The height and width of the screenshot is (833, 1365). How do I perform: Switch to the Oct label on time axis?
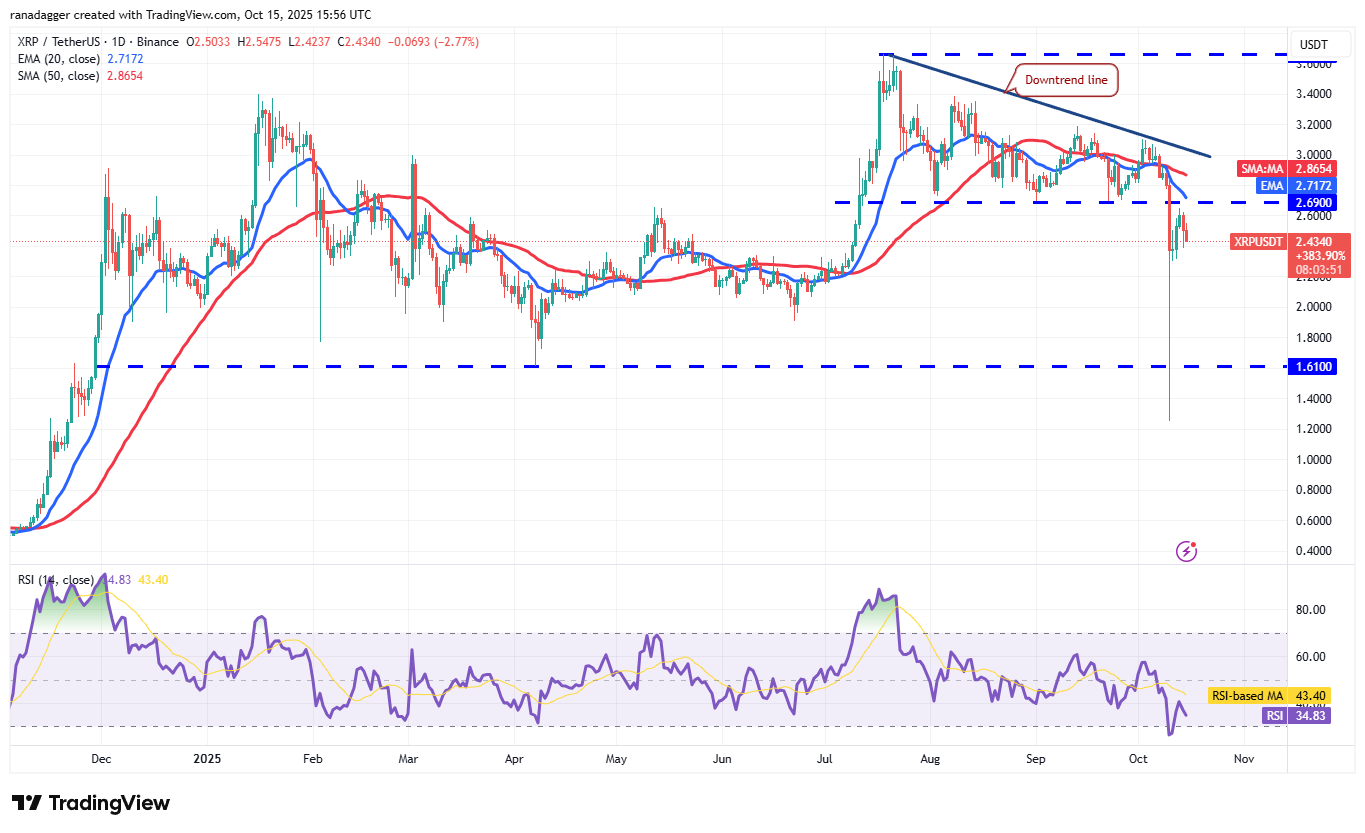(x=1138, y=759)
